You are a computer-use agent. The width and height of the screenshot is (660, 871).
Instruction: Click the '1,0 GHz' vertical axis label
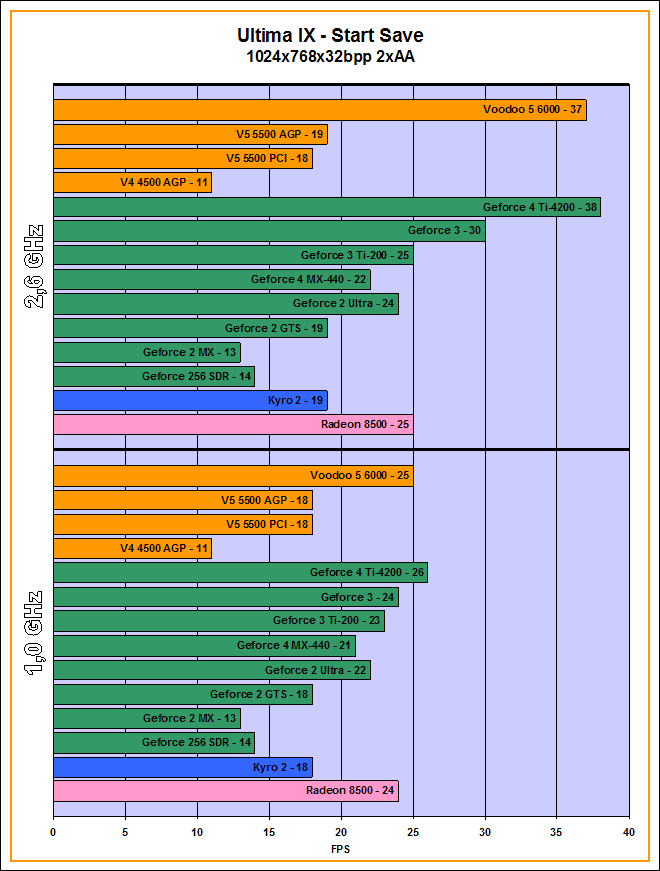tap(34, 633)
